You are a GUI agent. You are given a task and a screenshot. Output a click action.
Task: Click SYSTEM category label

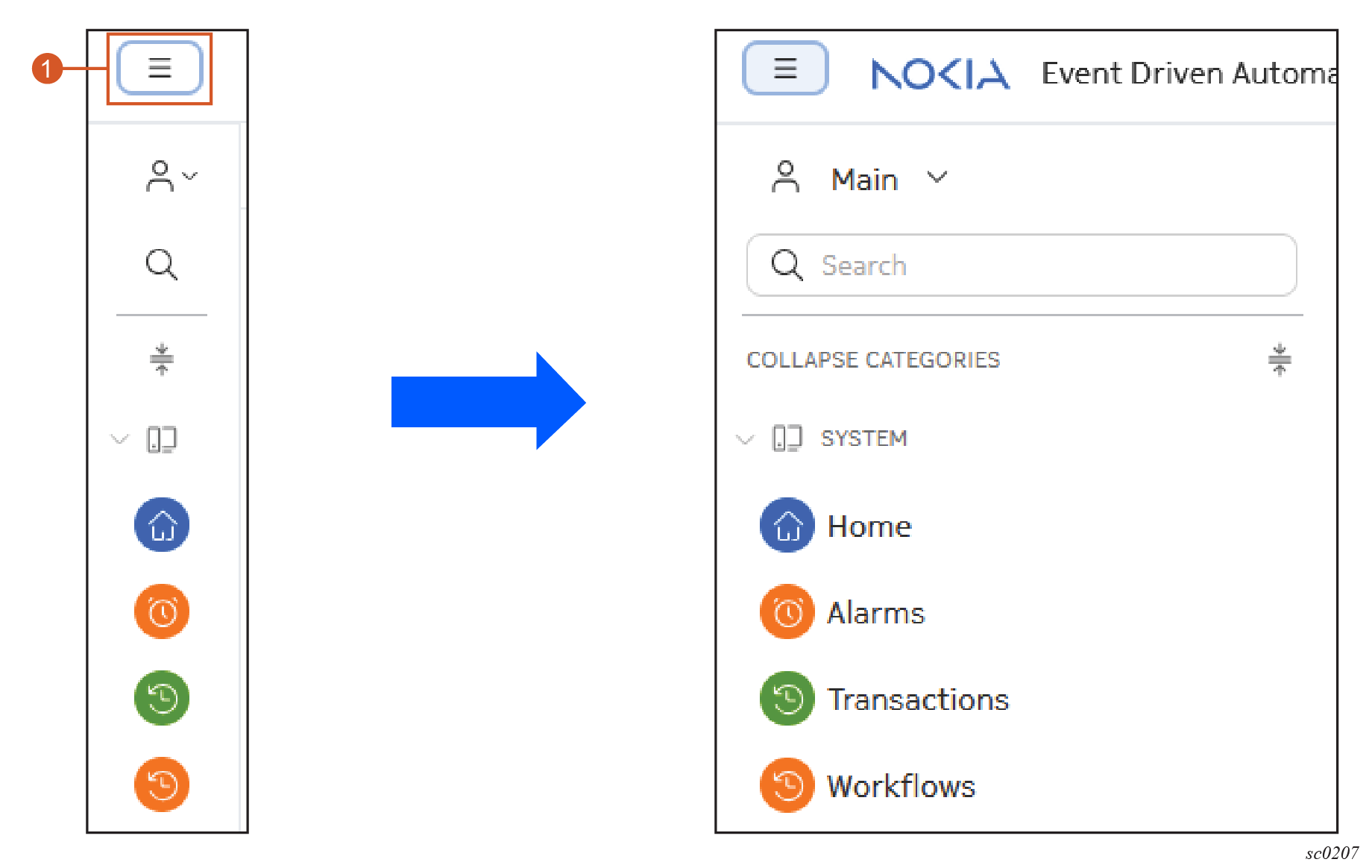coord(864,438)
